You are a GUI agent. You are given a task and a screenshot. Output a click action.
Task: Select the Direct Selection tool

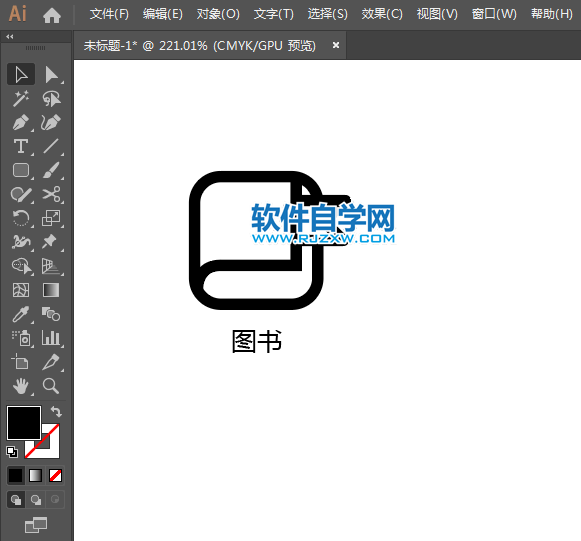pyautogui.click(x=51, y=74)
